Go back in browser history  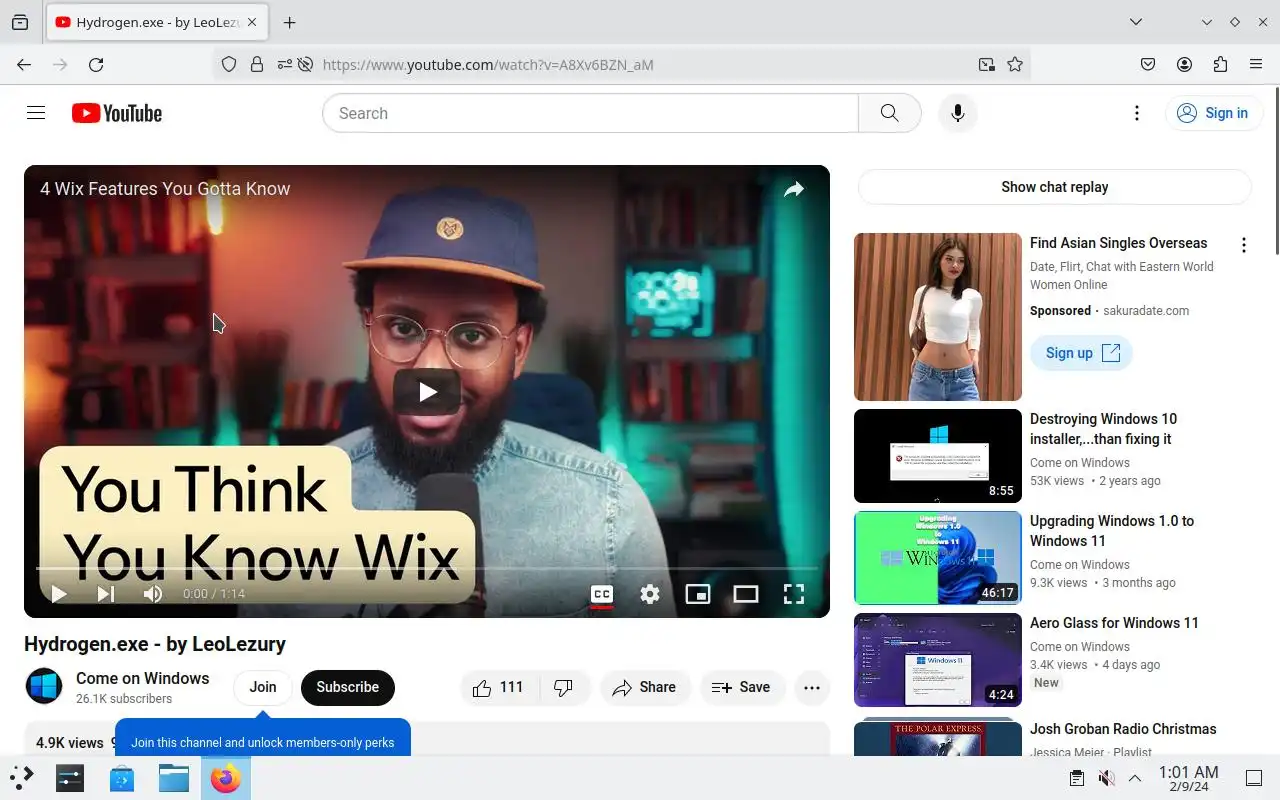[24, 64]
